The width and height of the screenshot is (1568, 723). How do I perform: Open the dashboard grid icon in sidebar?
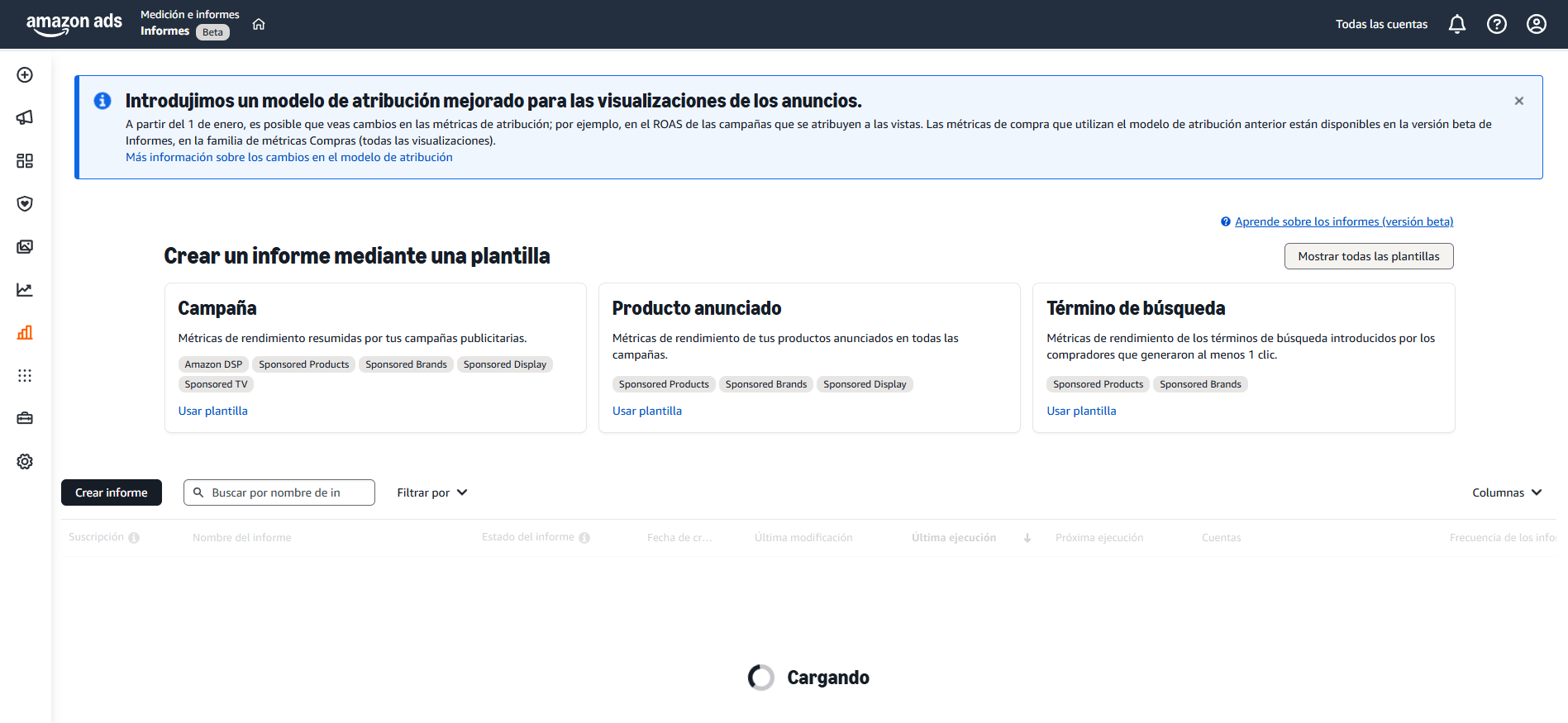pyautogui.click(x=25, y=161)
